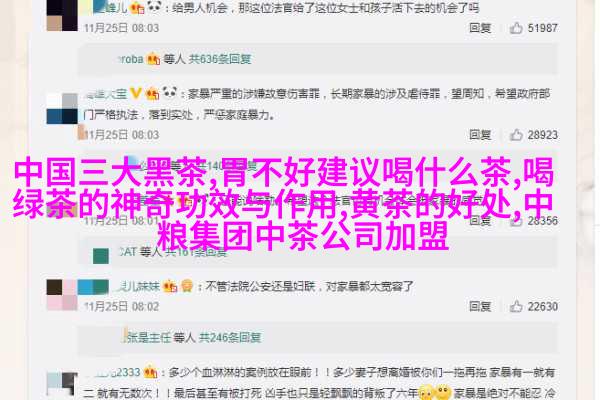Click the magenta overlay headline text
600x400 pixels.
[x=283, y=204]
